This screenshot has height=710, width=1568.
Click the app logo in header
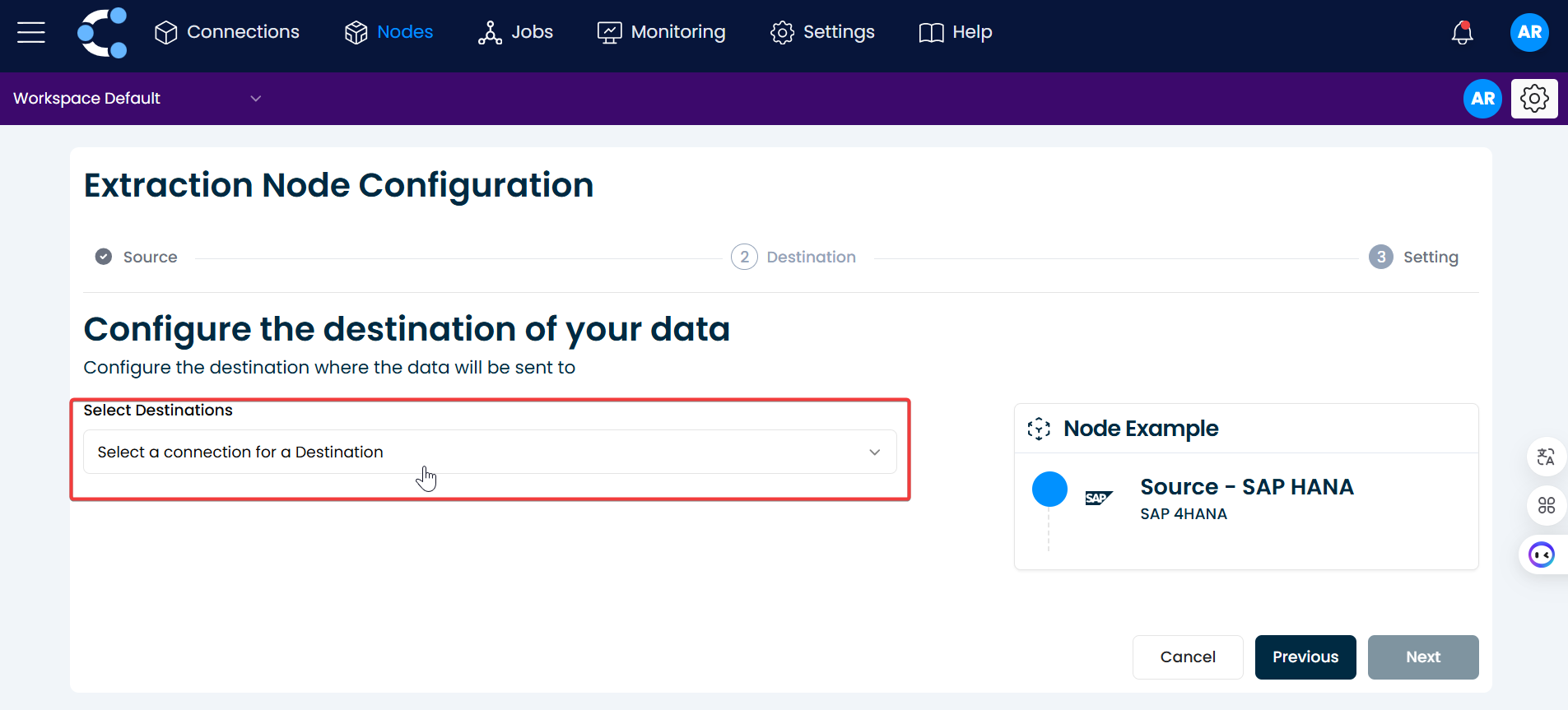click(103, 33)
